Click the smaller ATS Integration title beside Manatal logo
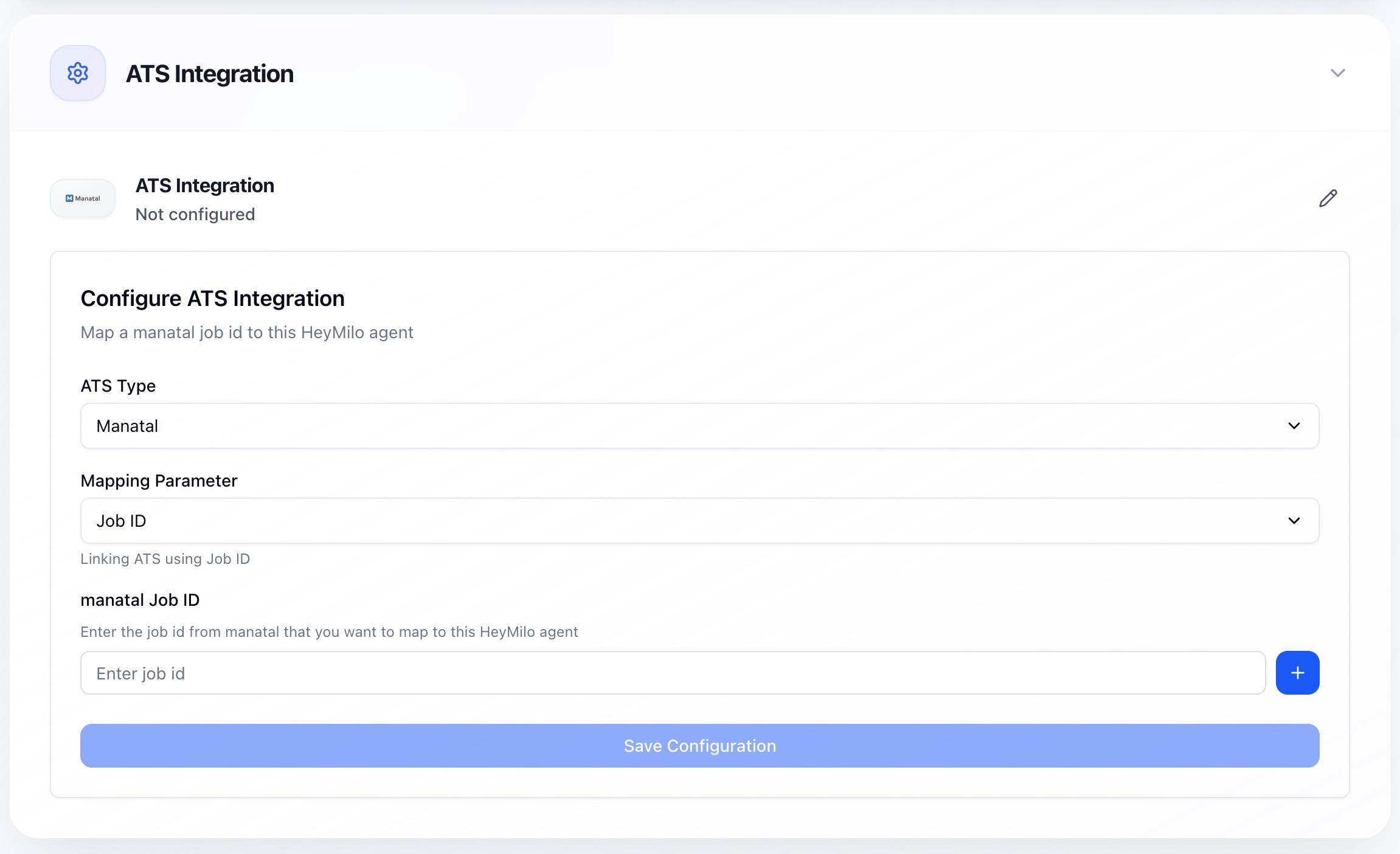This screenshot has width=1400, height=854. pyautogui.click(x=204, y=186)
